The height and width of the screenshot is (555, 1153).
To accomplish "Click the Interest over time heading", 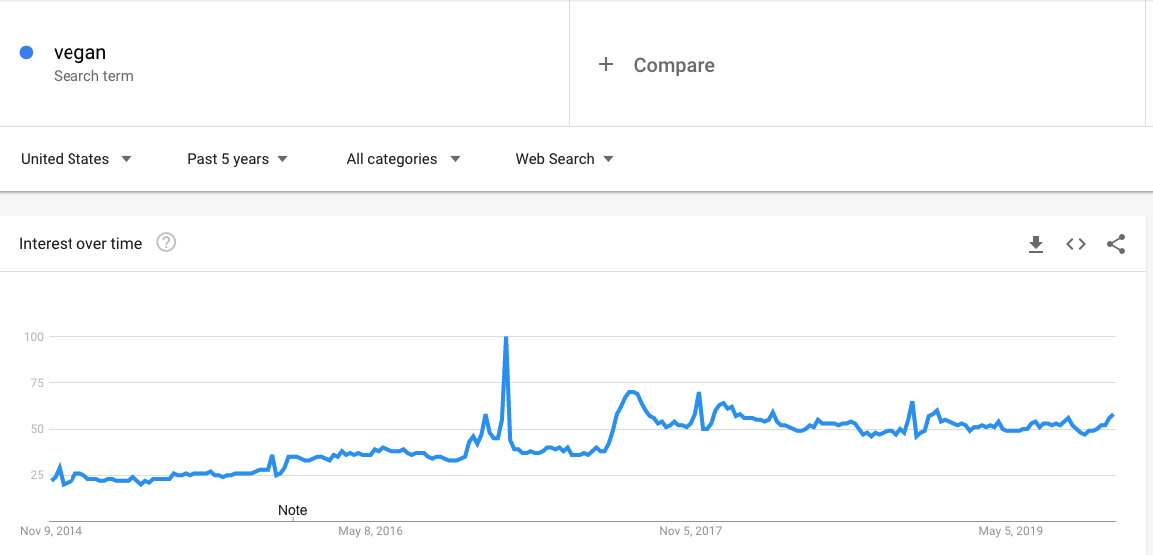I will coord(81,244).
